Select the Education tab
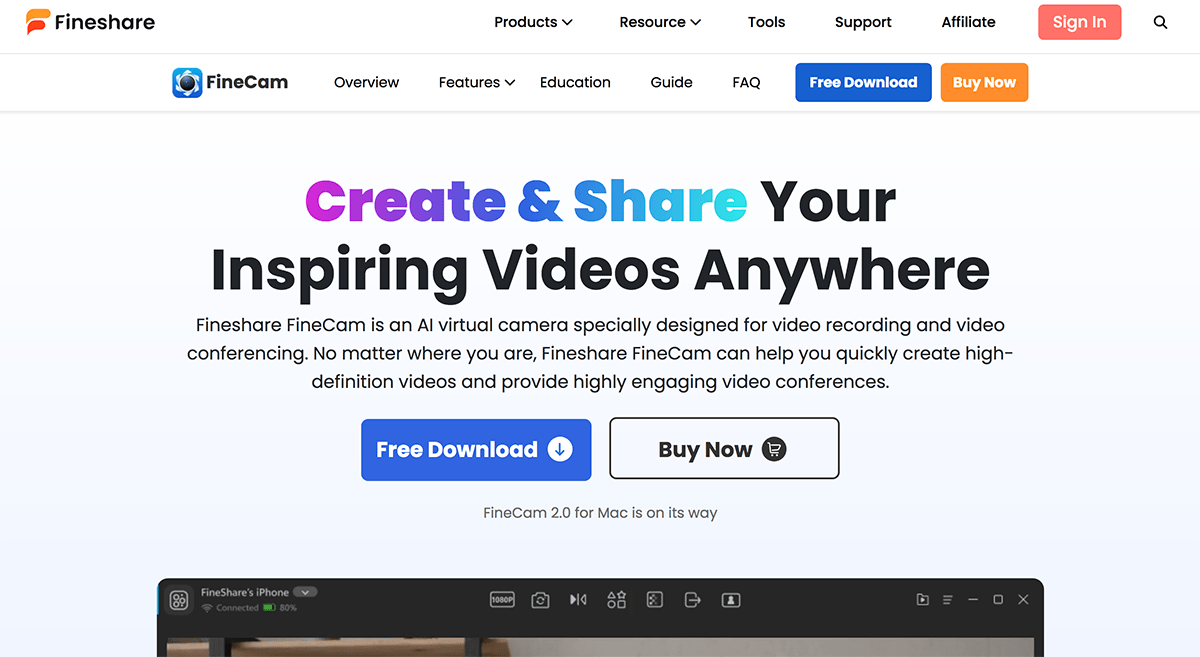 tap(575, 82)
